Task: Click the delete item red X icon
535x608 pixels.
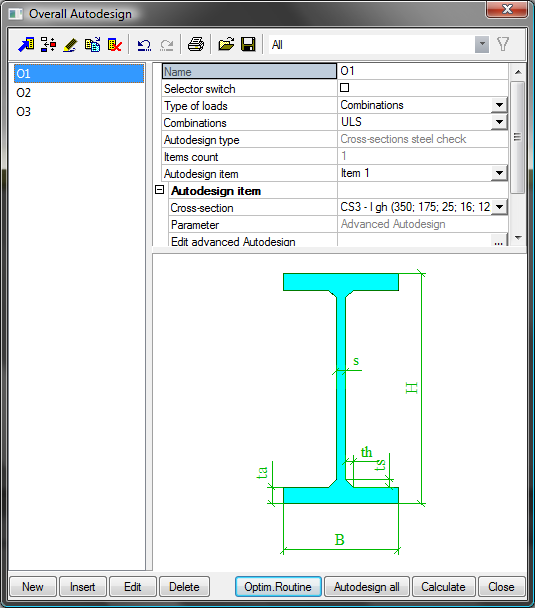Action: [x=115, y=45]
